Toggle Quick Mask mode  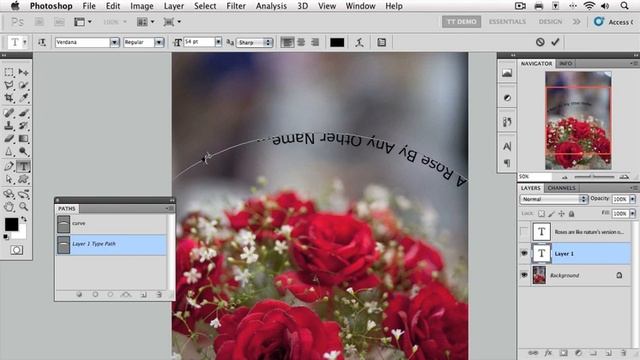[x=17, y=250]
